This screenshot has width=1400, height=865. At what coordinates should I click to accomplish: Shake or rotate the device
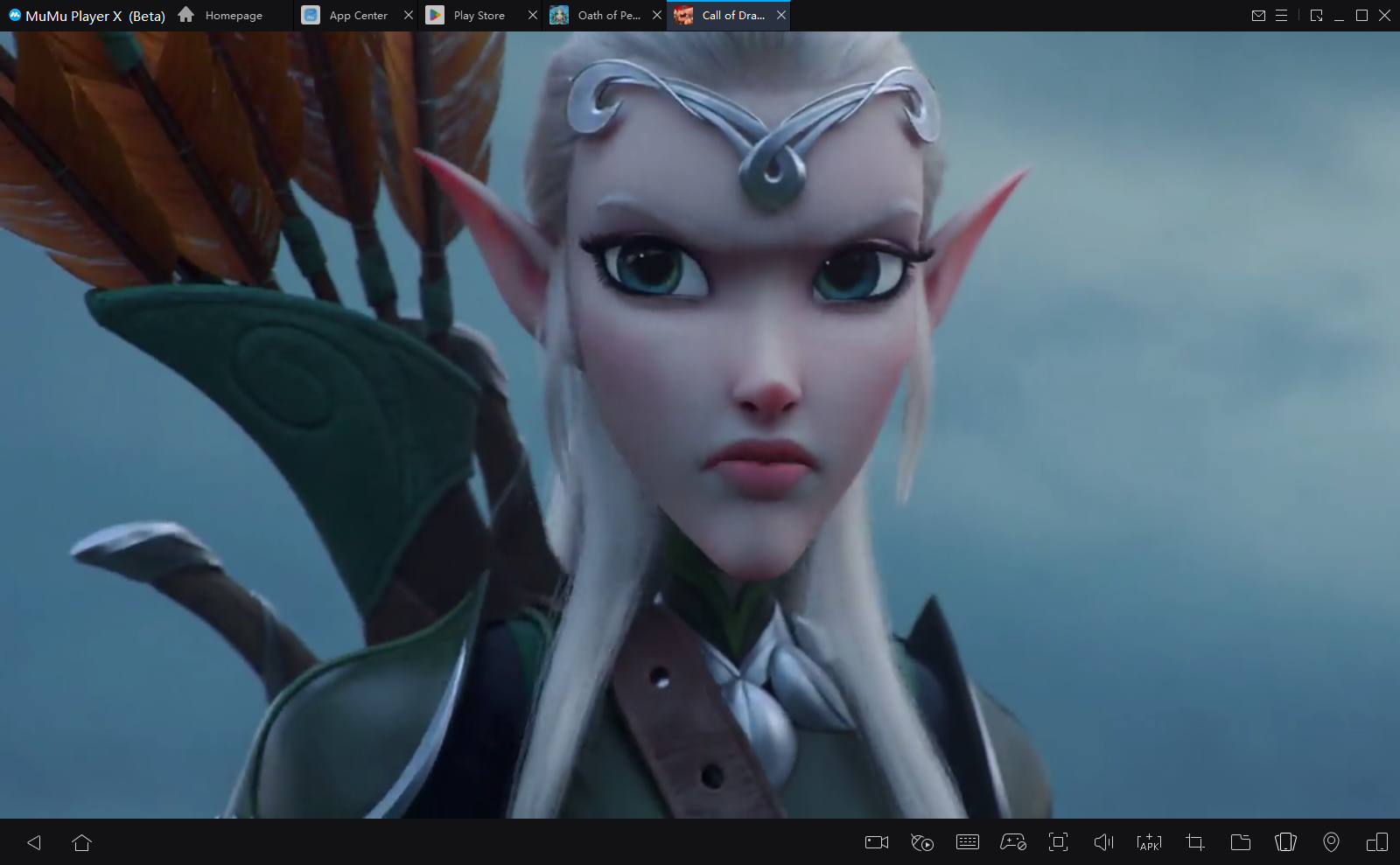click(1285, 842)
